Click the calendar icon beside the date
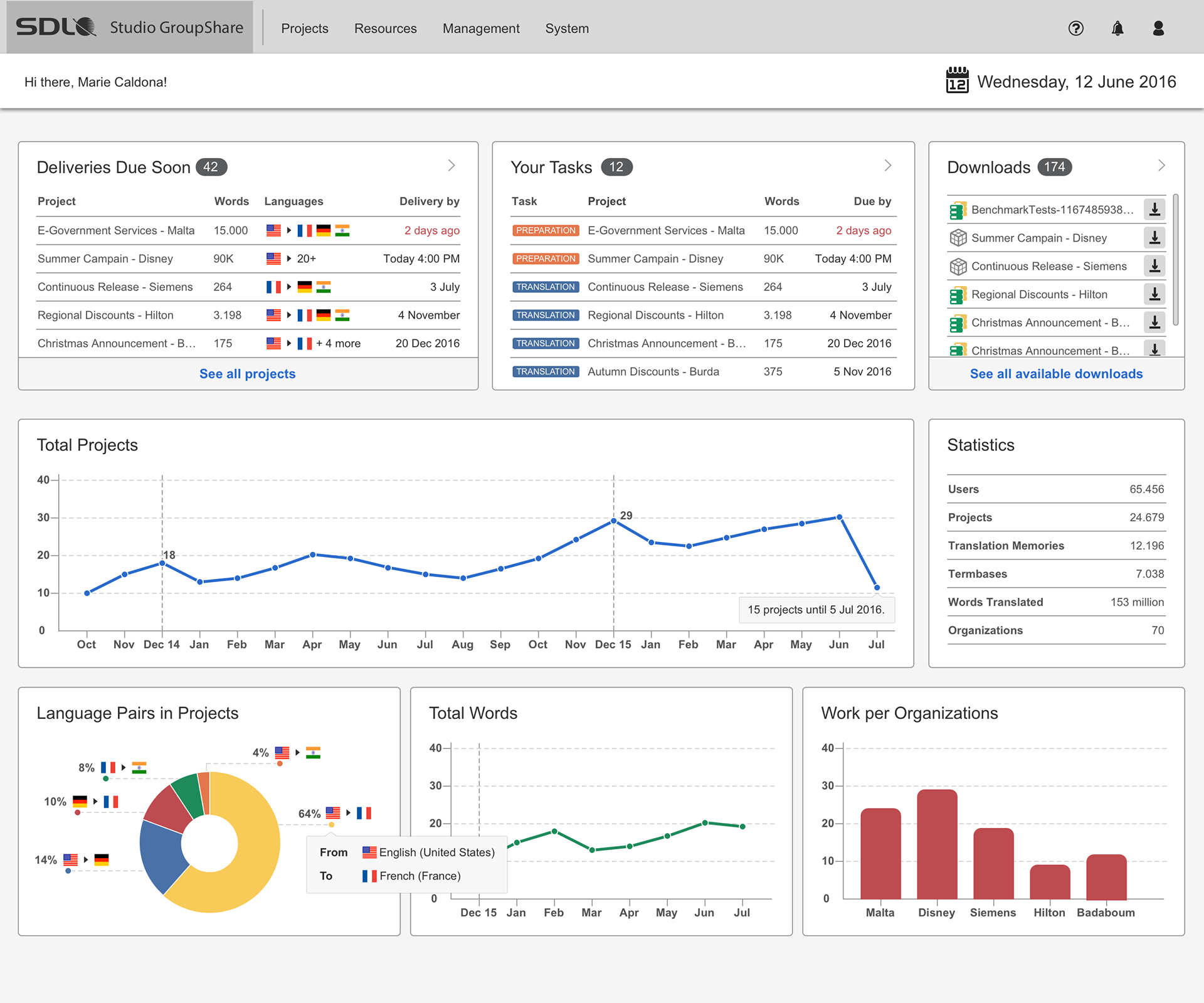This screenshot has height=1003, width=1204. point(958,81)
